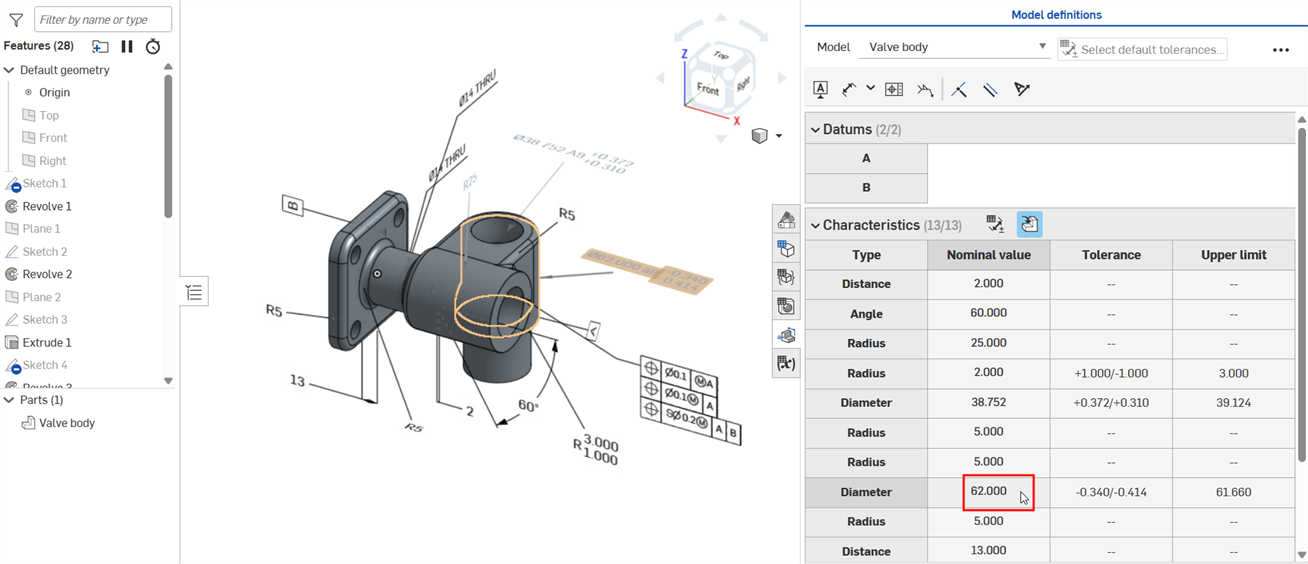This screenshot has height=564, width=1308.
Task: Open the view cube display options dropdown
Action: (766, 136)
